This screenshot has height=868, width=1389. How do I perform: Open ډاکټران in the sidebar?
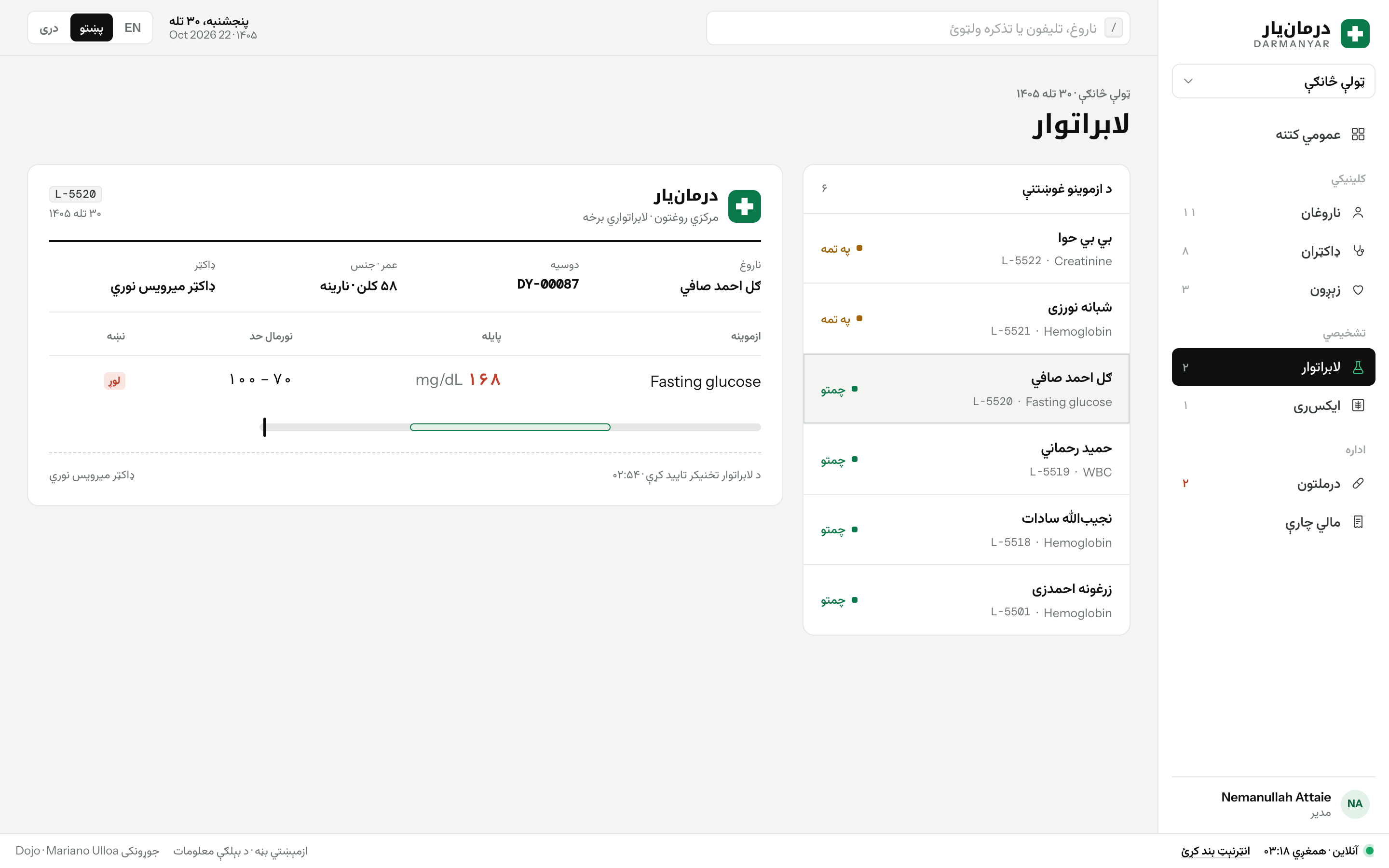tap(1273, 251)
